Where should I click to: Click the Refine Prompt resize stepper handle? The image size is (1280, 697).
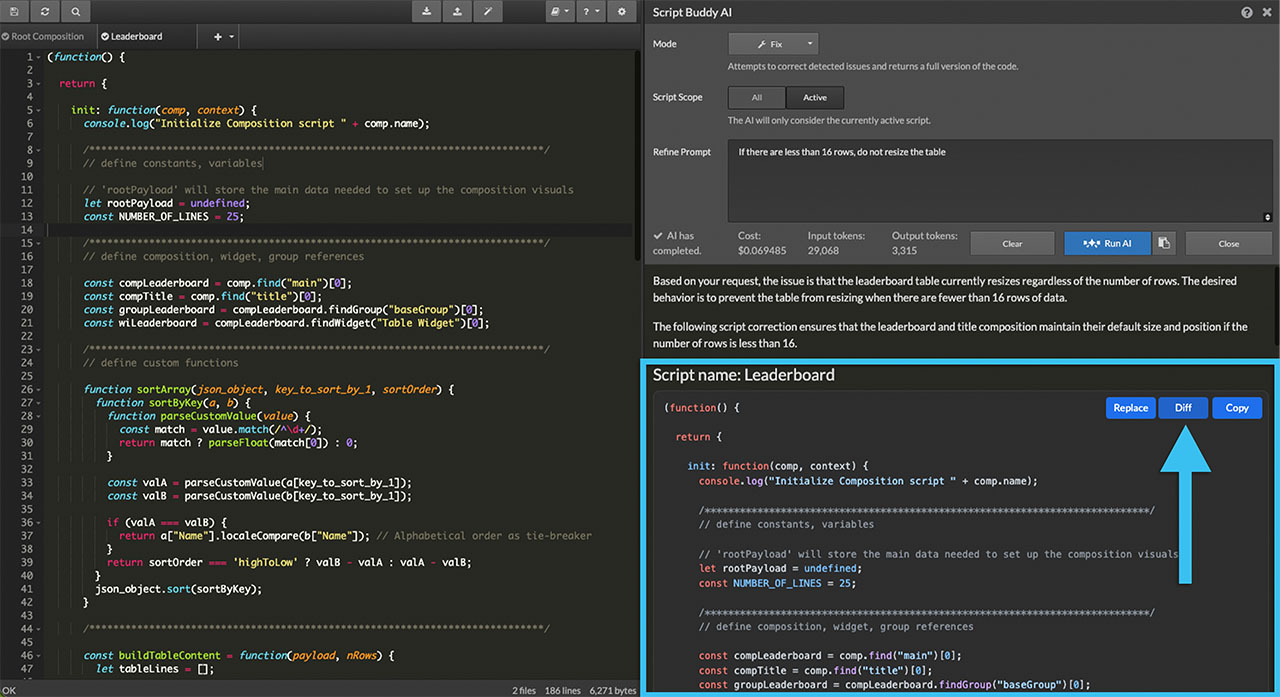1268,216
